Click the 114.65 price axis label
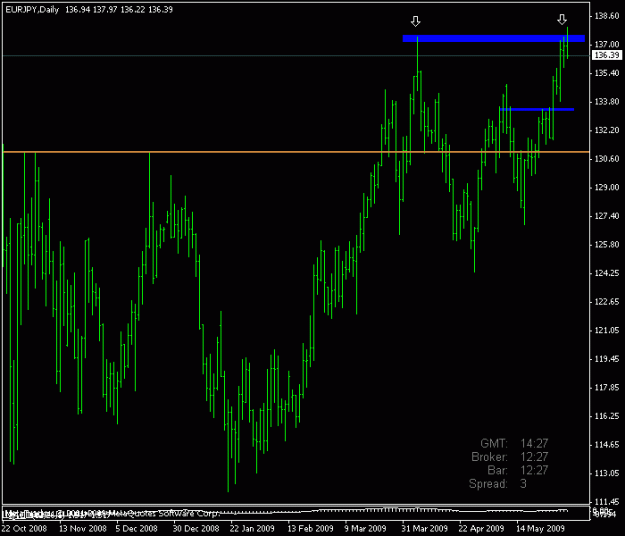Image resolution: width=625 pixels, height=536 pixels. 607,445
